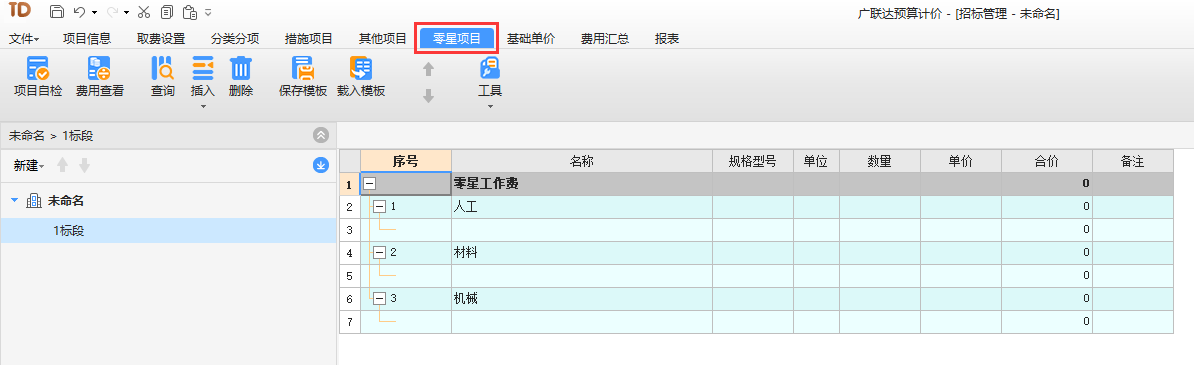
Task: Open the redo history dropdown arrow
Action: (x=126, y=13)
